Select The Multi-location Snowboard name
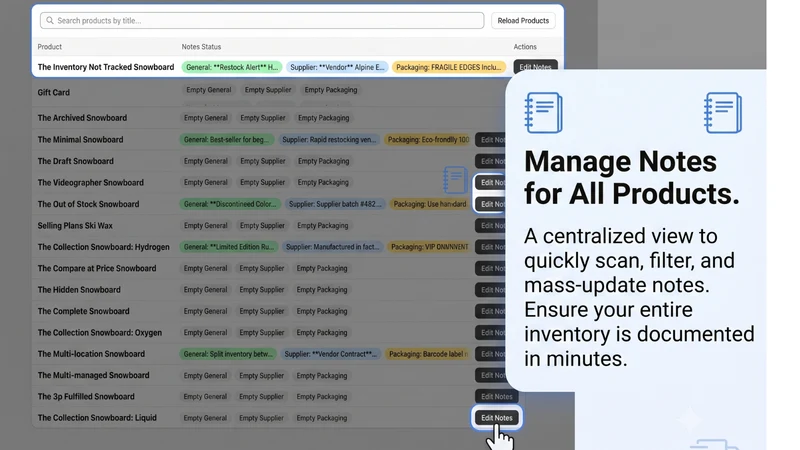Screen dimensions: 800x450 (x=91, y=354)
